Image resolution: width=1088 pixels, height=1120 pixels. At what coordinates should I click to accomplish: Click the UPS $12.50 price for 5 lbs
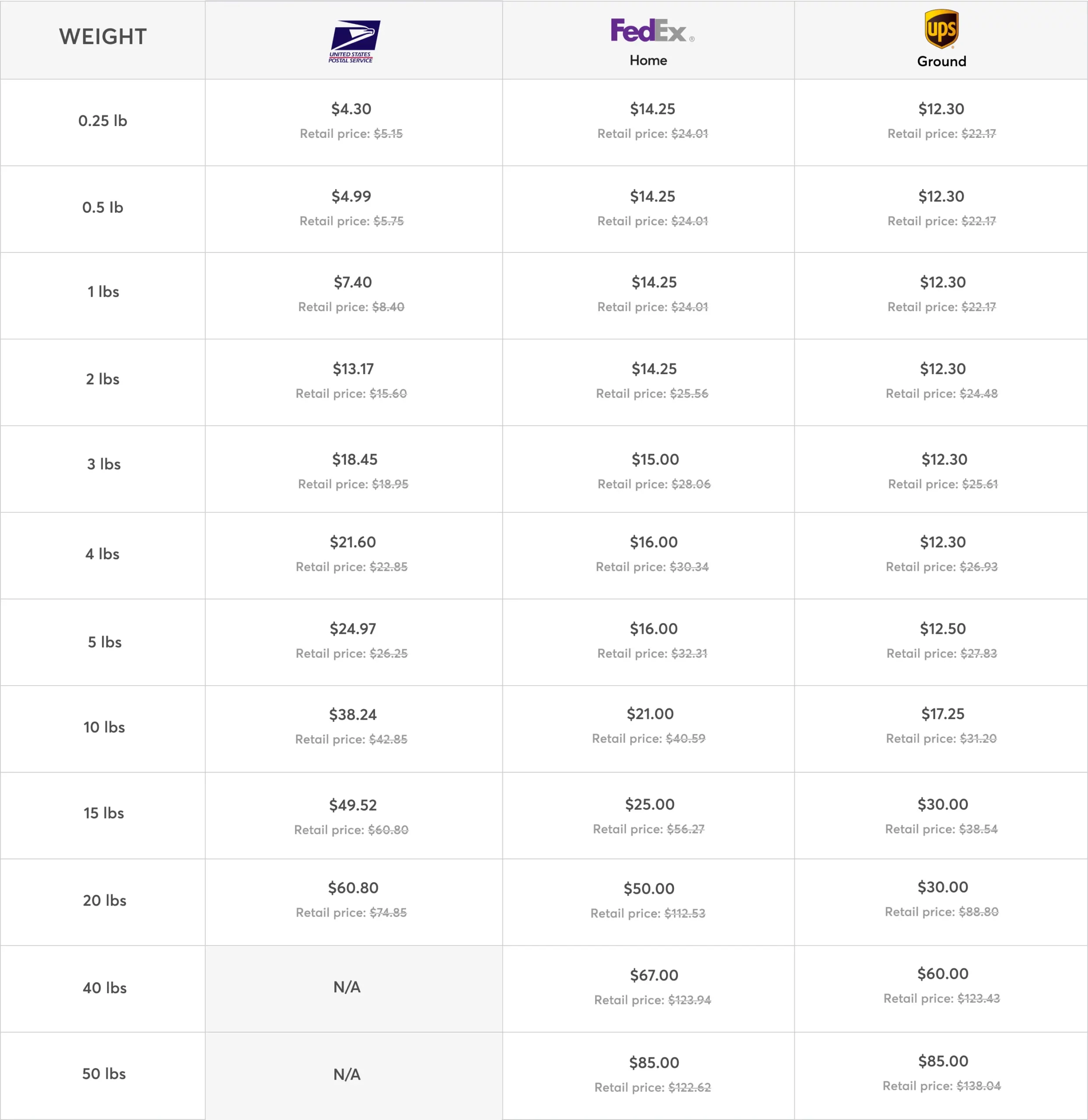(x=942, y=628)
